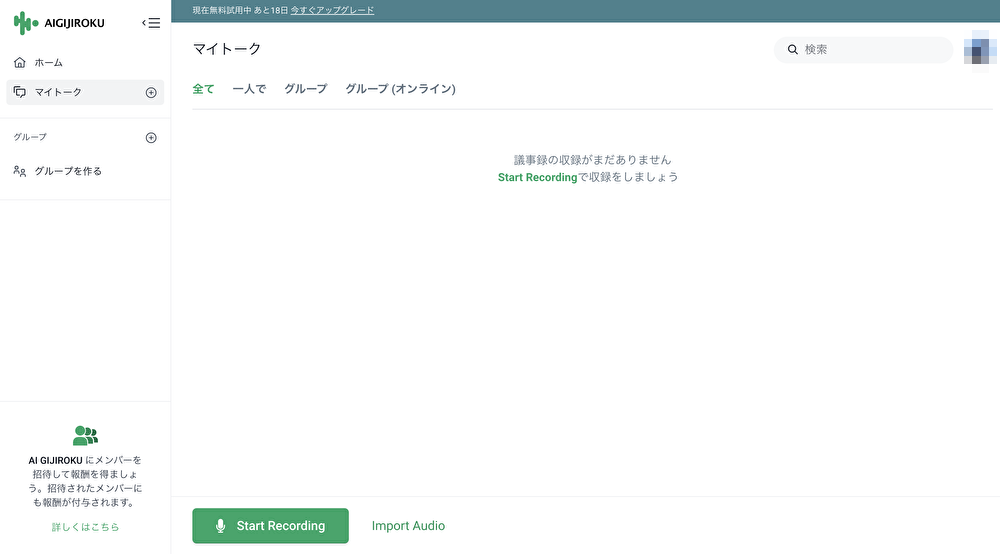
Task: Click the green Start Recording text in the empty message
Action: tap(538, 177)
